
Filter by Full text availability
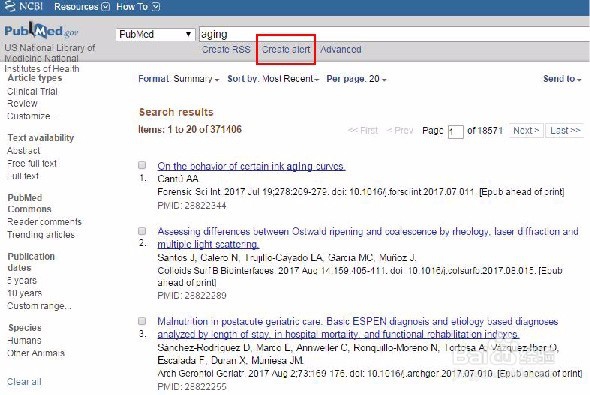pyautogui.click(x=23, y=176)
